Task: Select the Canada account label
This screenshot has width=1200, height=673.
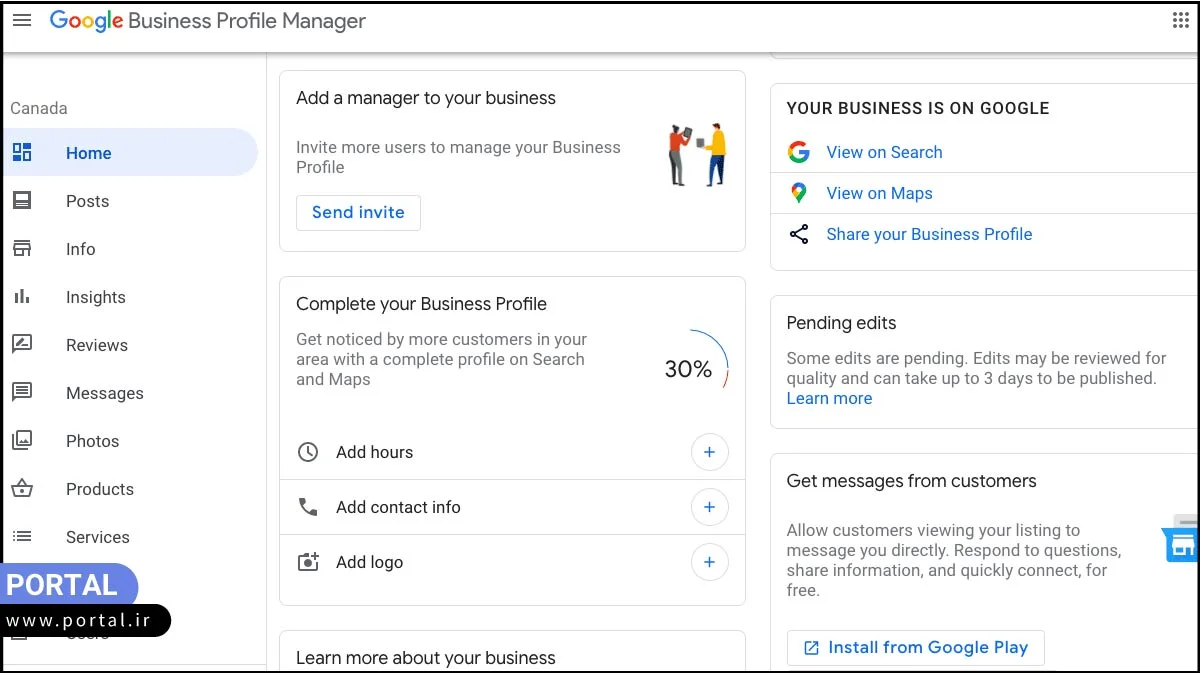Action: pyautogui.click(x=38, y=108)
